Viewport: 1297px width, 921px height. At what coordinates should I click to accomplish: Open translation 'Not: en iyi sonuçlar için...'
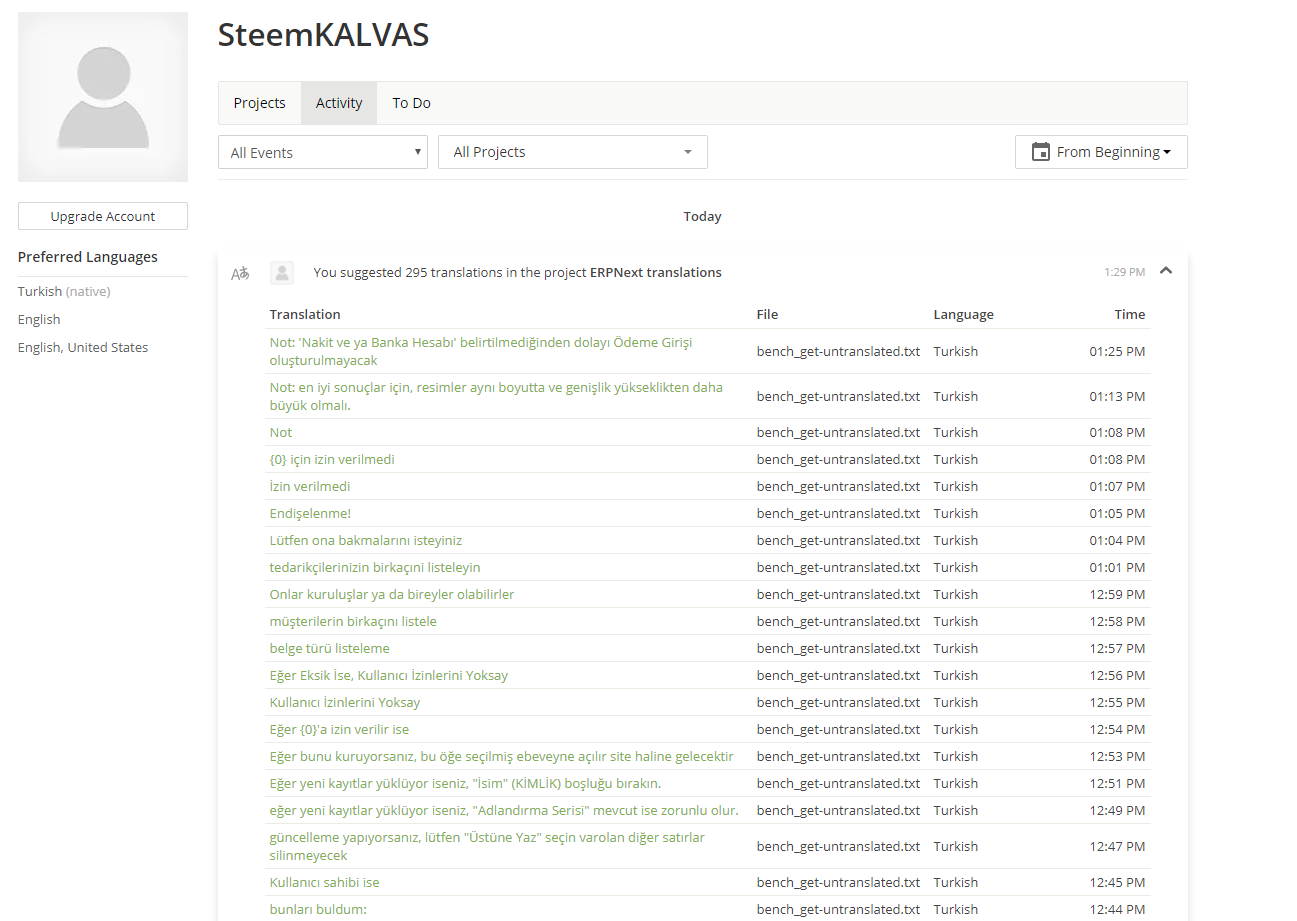coord(496,396)
